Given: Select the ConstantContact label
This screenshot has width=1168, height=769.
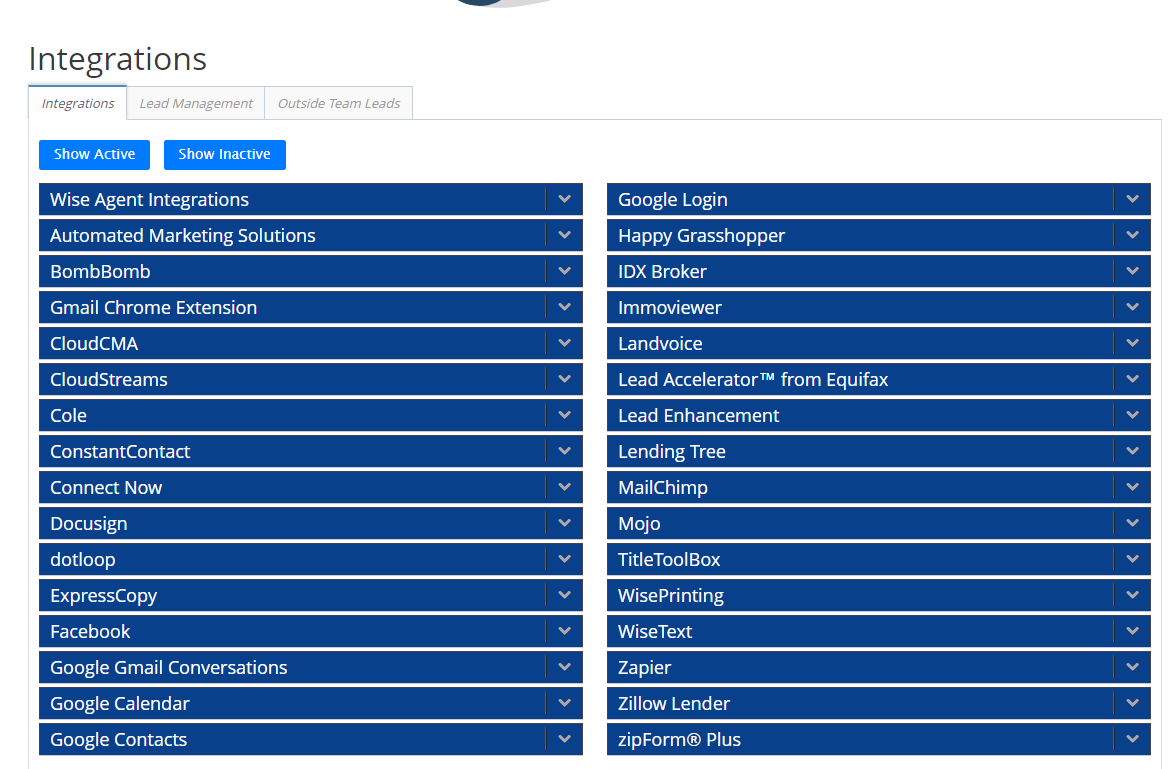Looking at the screenshot, I should tap(120, 452).
